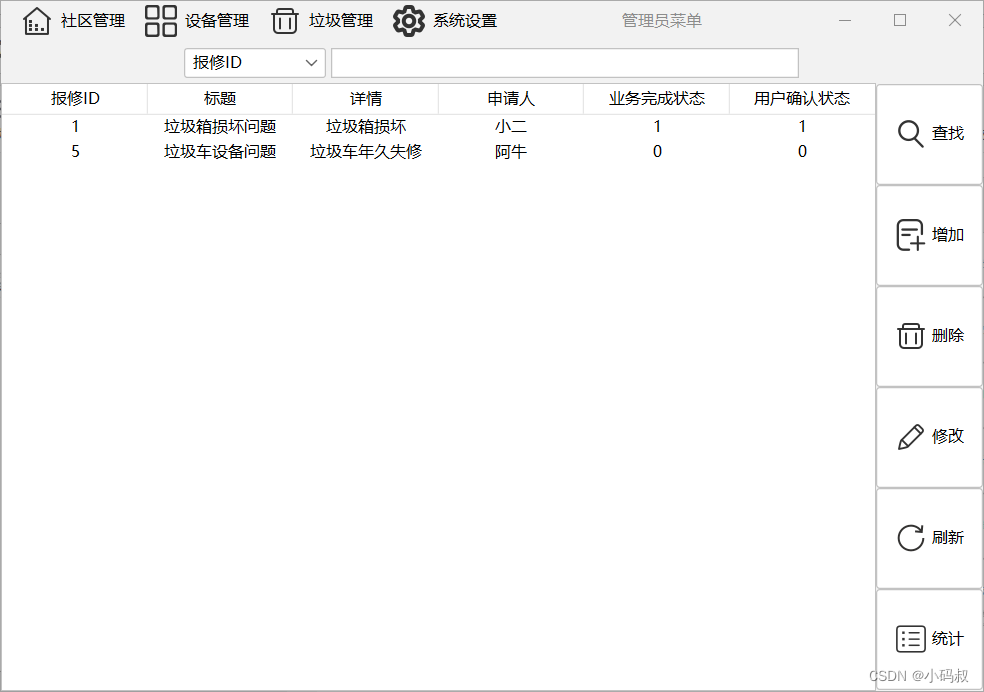Click the 业务完成状态 column header
The height and width of the screenshot is (692, 984).
tap(656, 98)
